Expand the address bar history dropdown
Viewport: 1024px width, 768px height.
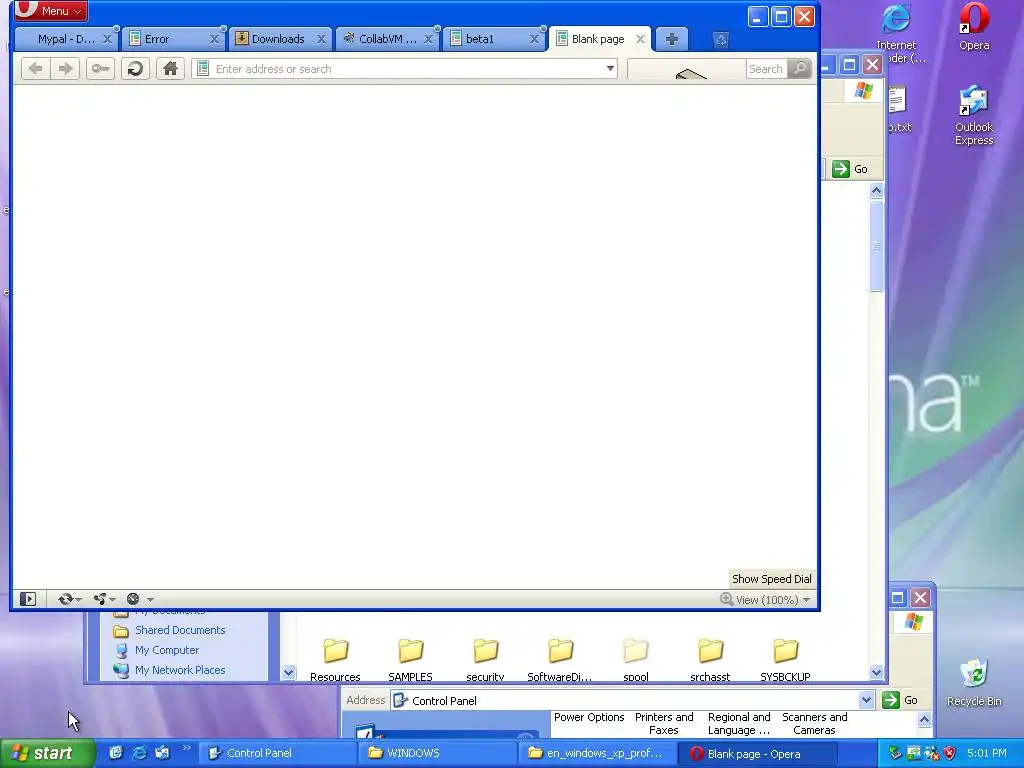pos(610,69)
